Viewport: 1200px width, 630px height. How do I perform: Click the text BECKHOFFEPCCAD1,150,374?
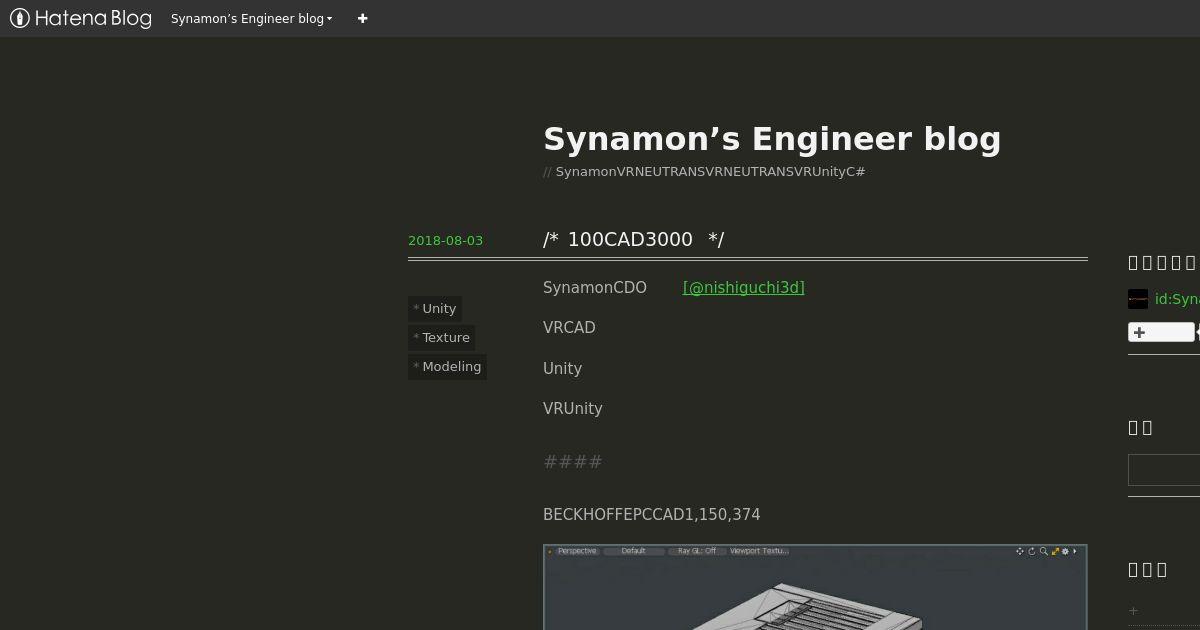(652, 515)
